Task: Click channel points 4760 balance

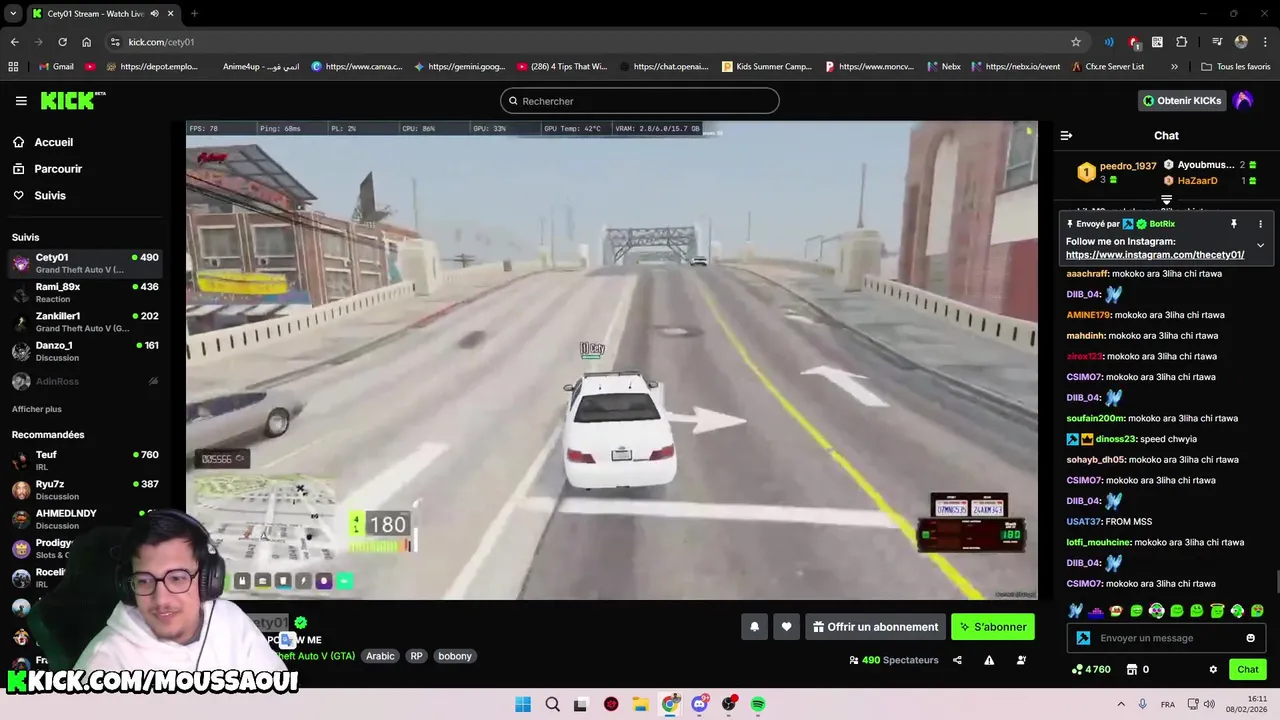Action: tap(1091, 670)
